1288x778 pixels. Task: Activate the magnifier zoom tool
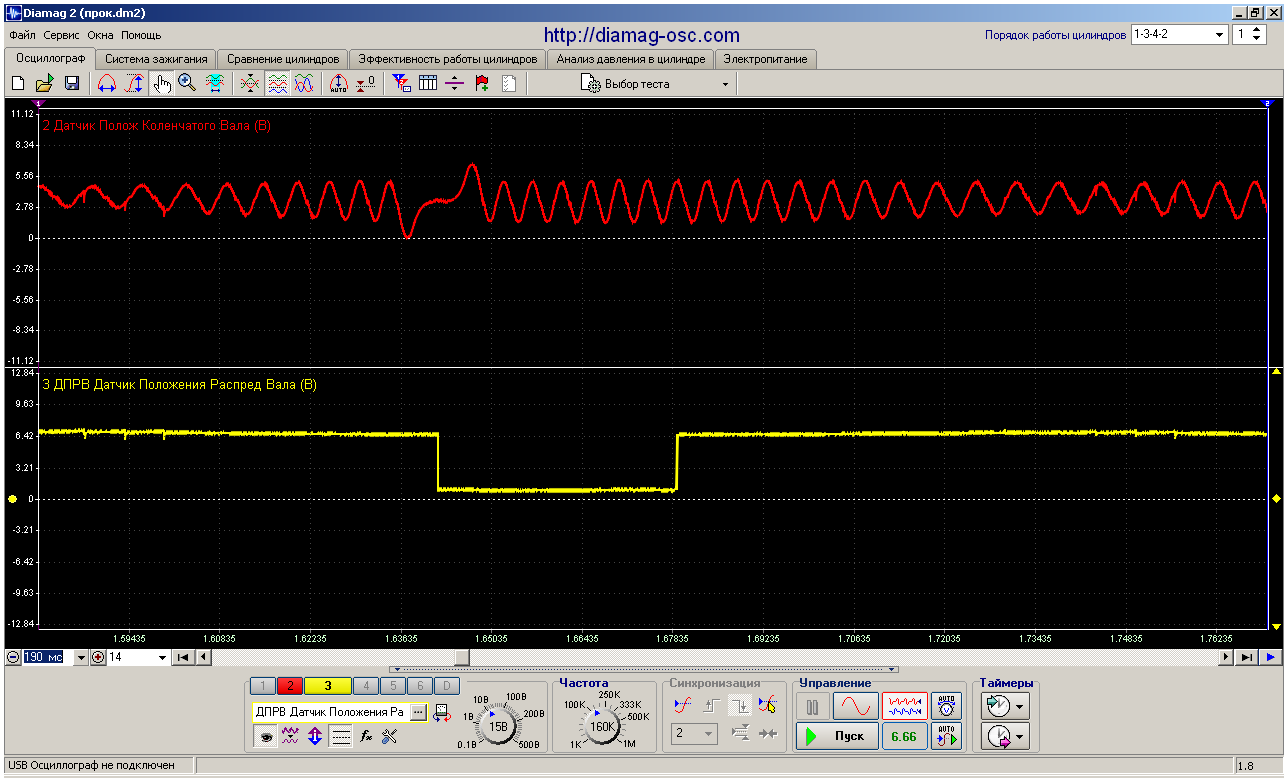[x=187, y=84]
